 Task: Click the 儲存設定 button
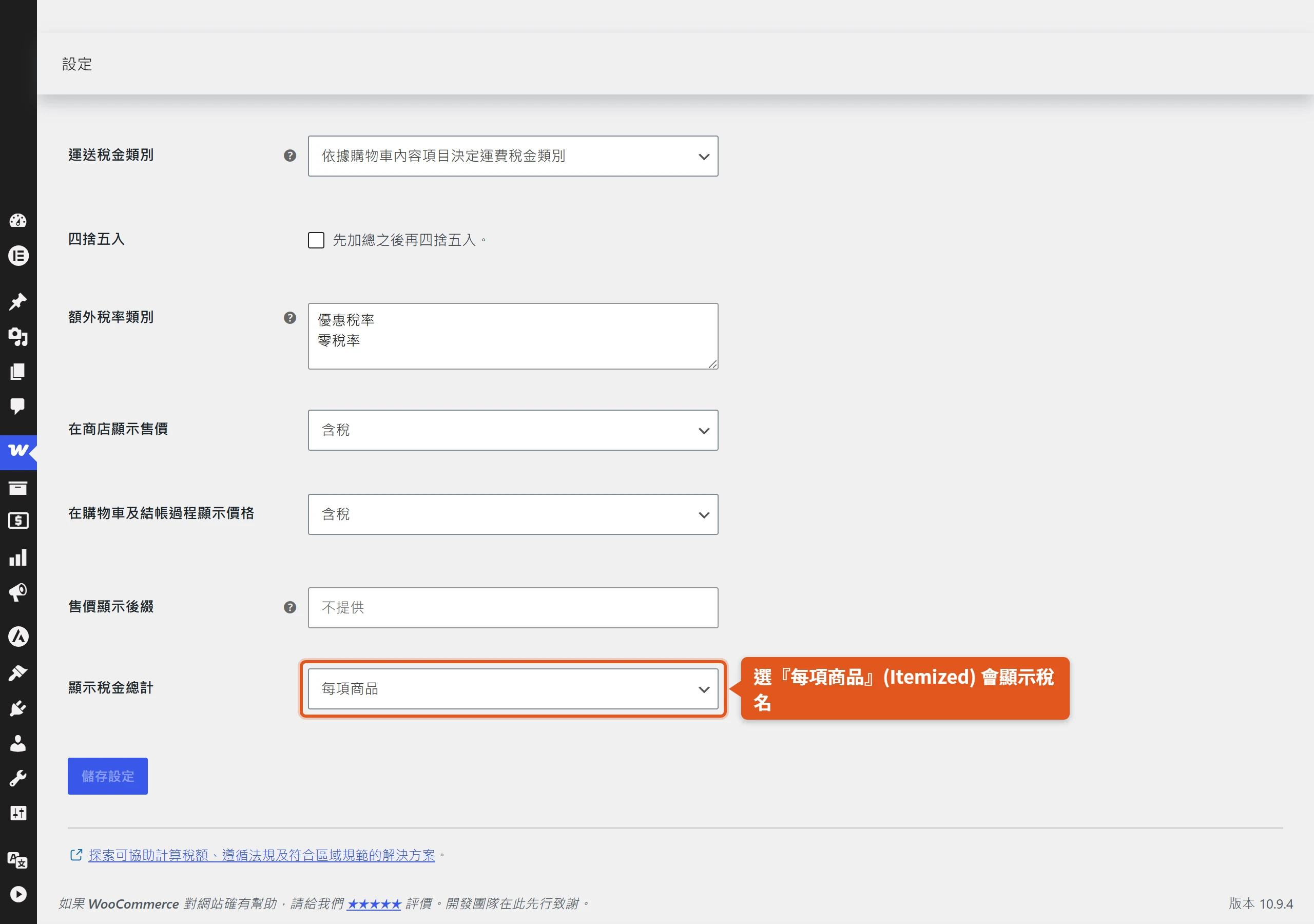pos(108,776)
